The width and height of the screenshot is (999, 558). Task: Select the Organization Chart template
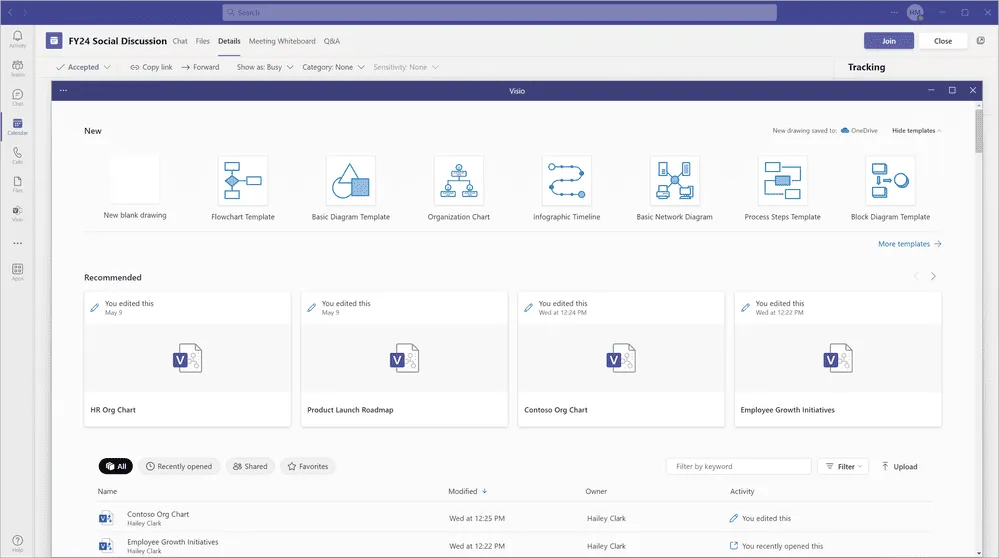click(459, 181)
